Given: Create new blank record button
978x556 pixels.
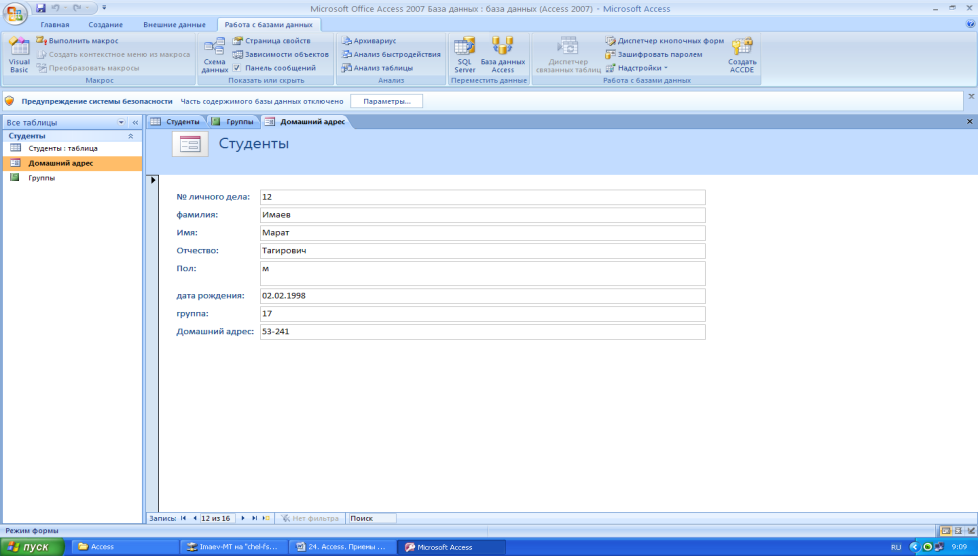Looking at the screenshot, I should pyautogui.click(x=266, y=518).
